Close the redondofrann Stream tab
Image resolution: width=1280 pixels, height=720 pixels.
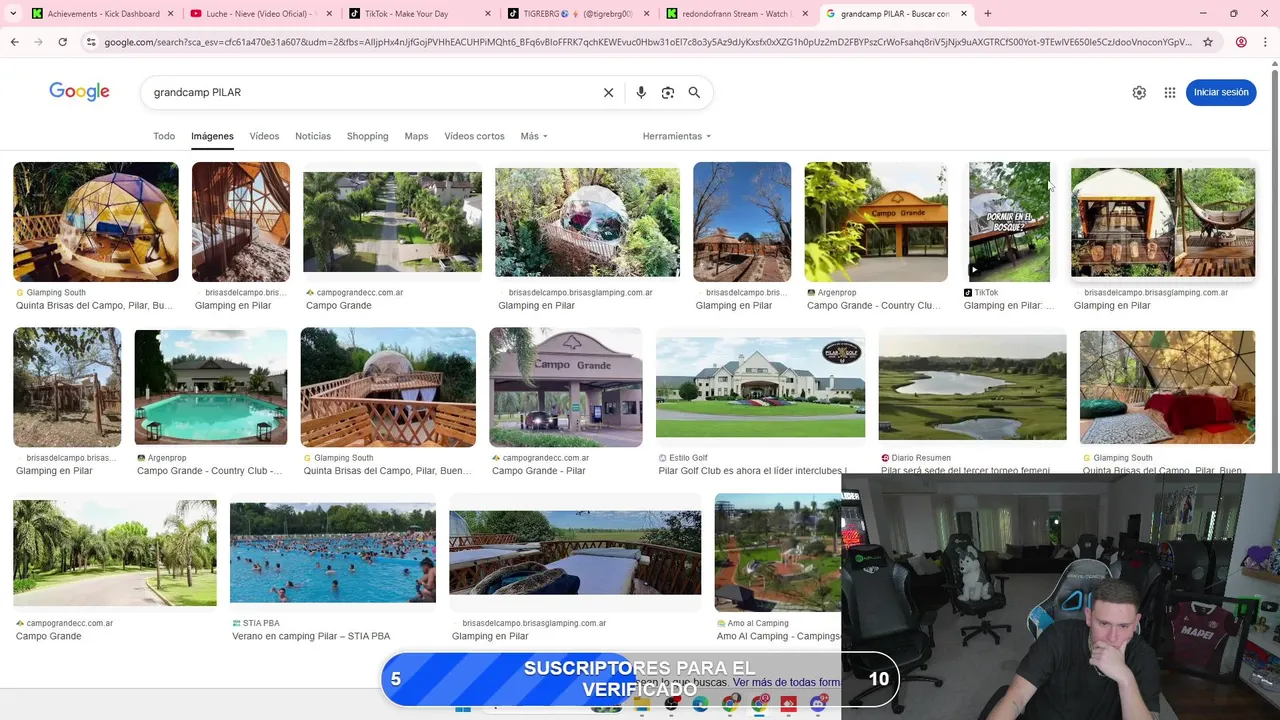click(805, 14)
